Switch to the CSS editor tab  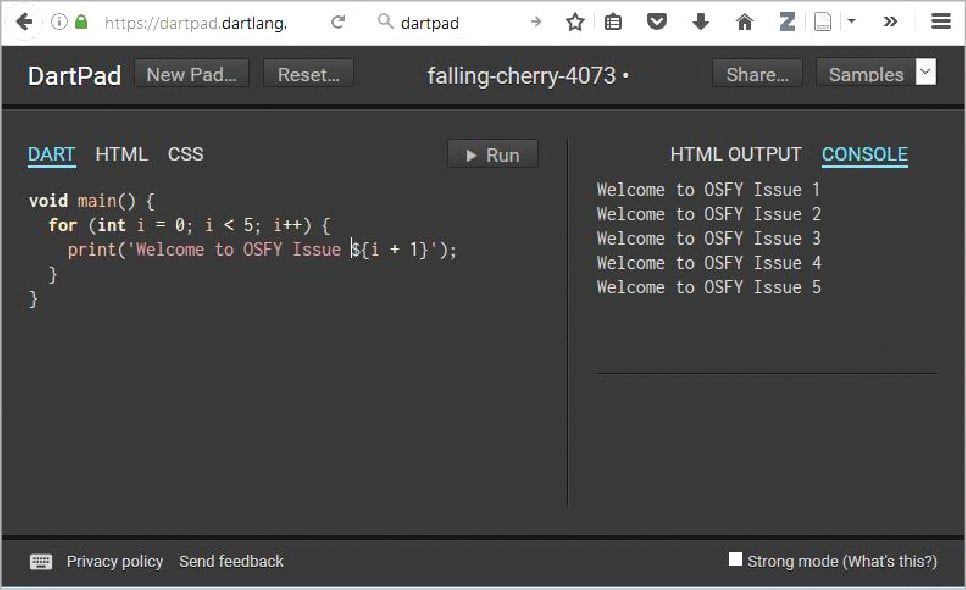[185, 154]
